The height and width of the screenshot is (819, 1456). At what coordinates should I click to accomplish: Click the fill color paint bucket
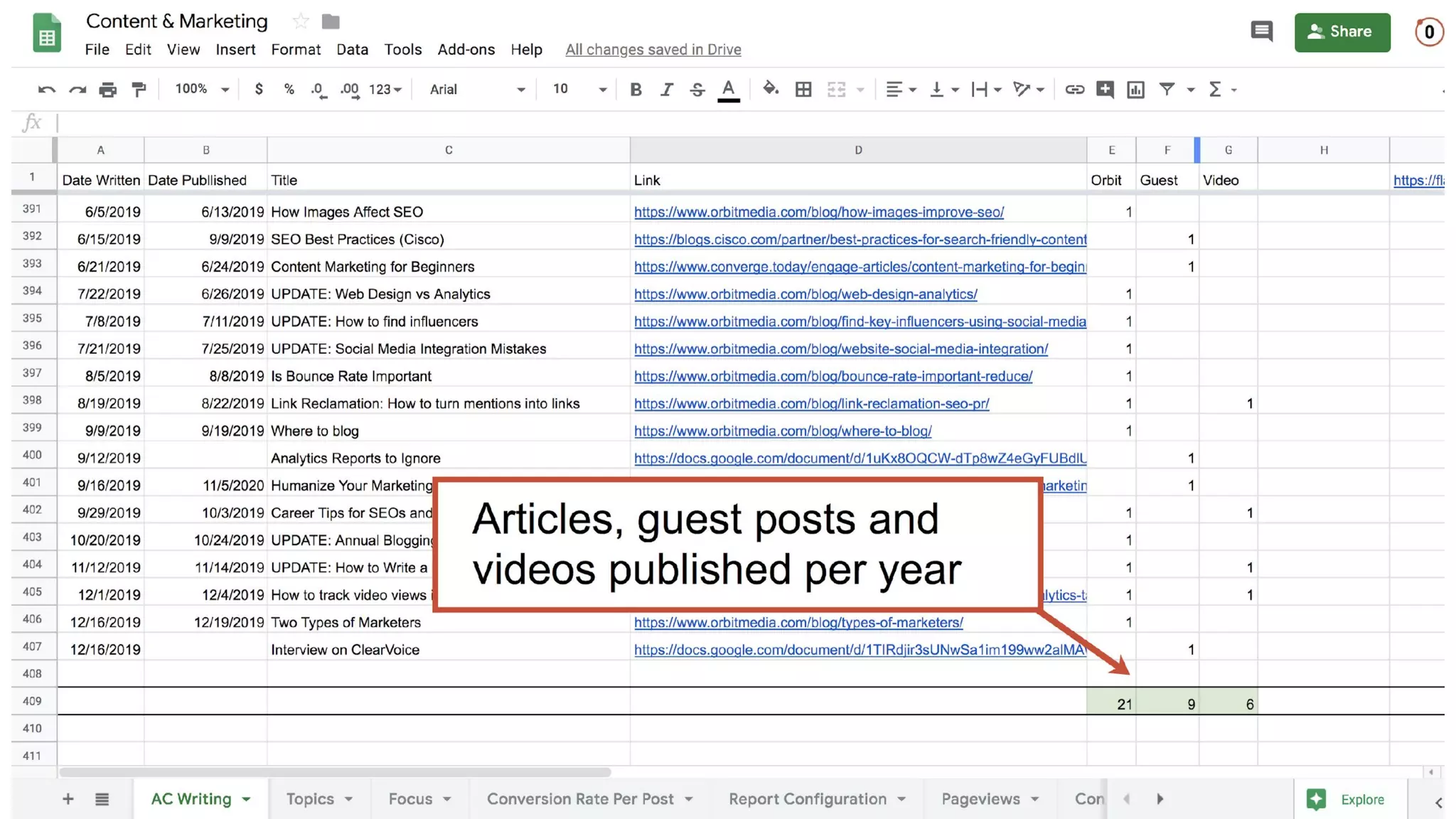point(770,90)
